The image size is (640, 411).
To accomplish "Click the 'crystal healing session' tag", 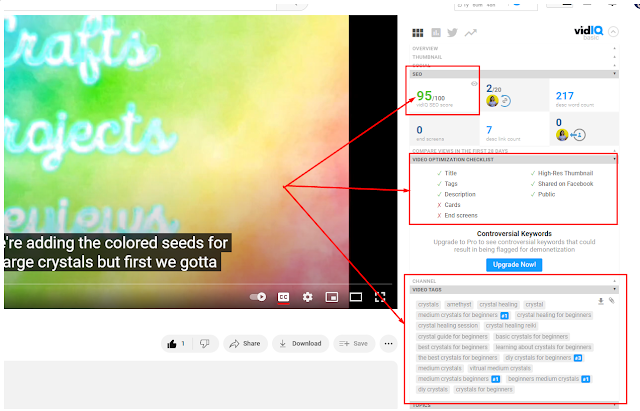I will [448, 326].
